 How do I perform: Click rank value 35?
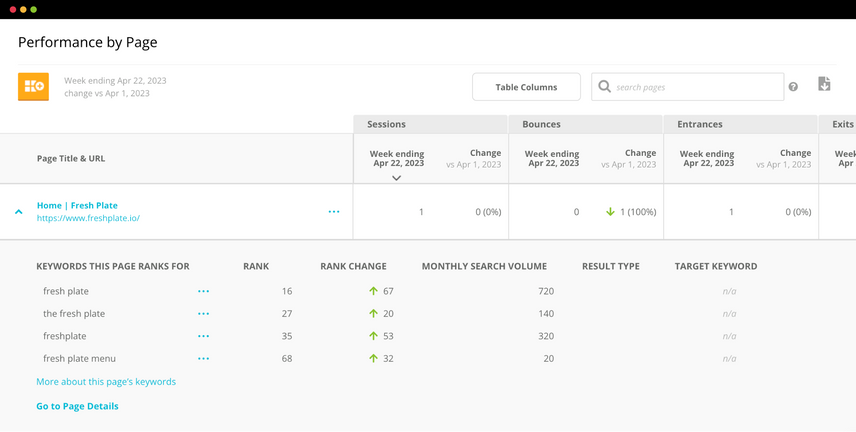pos(287,336)
